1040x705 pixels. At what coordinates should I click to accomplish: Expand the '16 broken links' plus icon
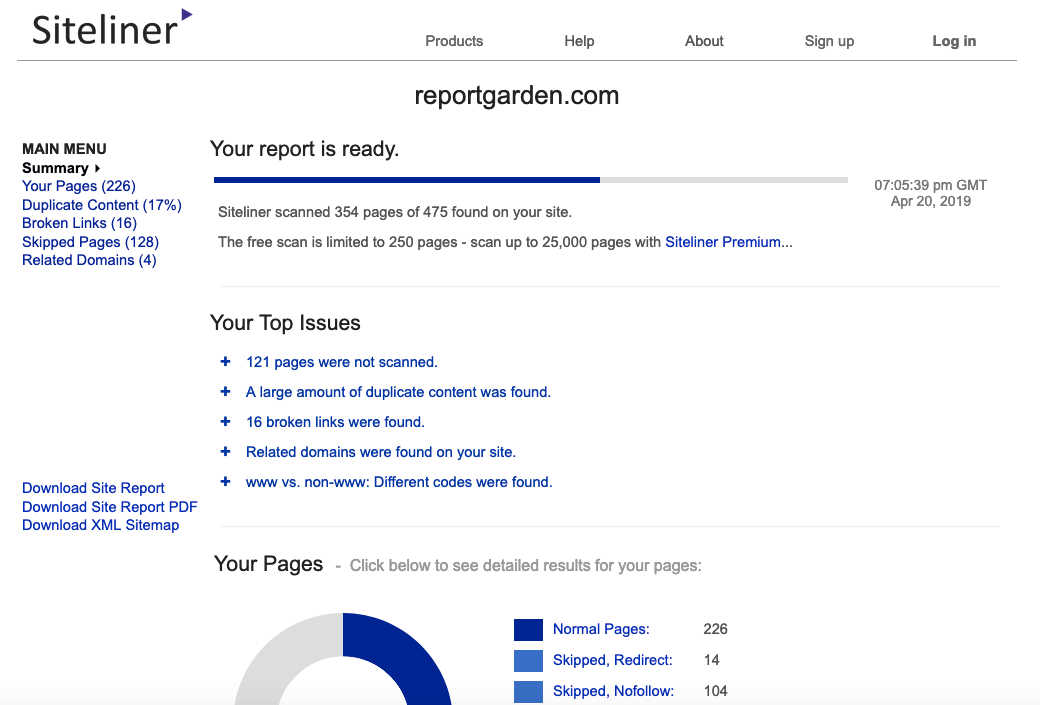click(x=226, y=421)
